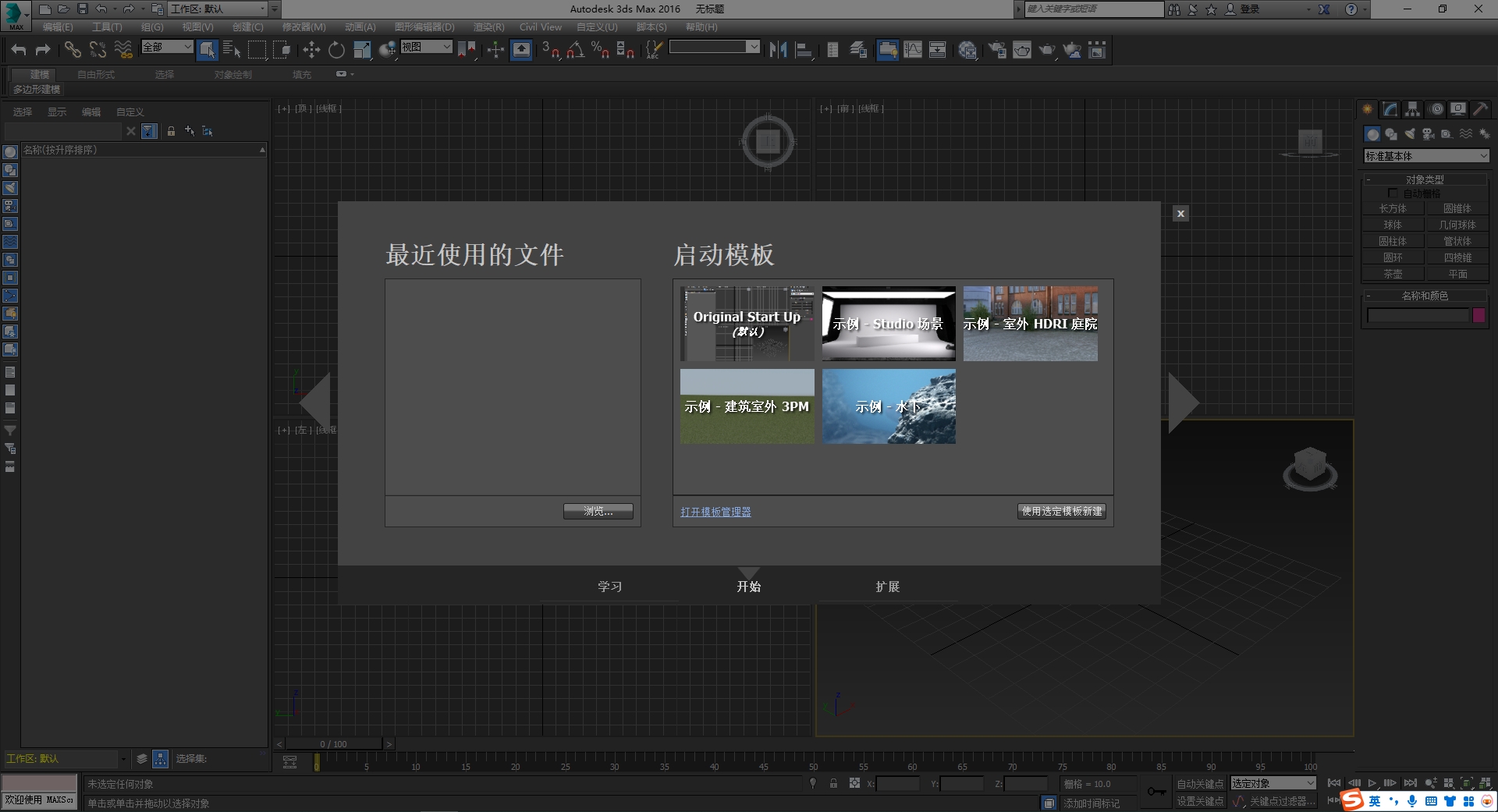Click the Redo arrow in main toolbar
This screenshot has width=1498, height=812.
click(x=43, y=50)
